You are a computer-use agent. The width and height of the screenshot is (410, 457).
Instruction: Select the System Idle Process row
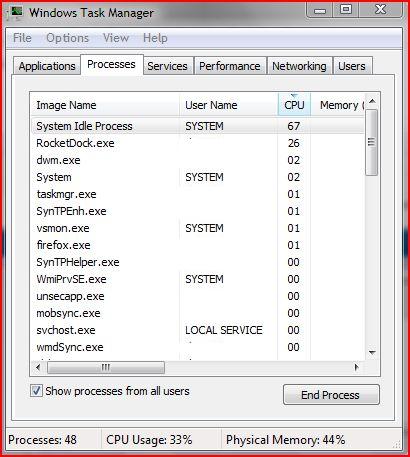click(x=198, y=126)
